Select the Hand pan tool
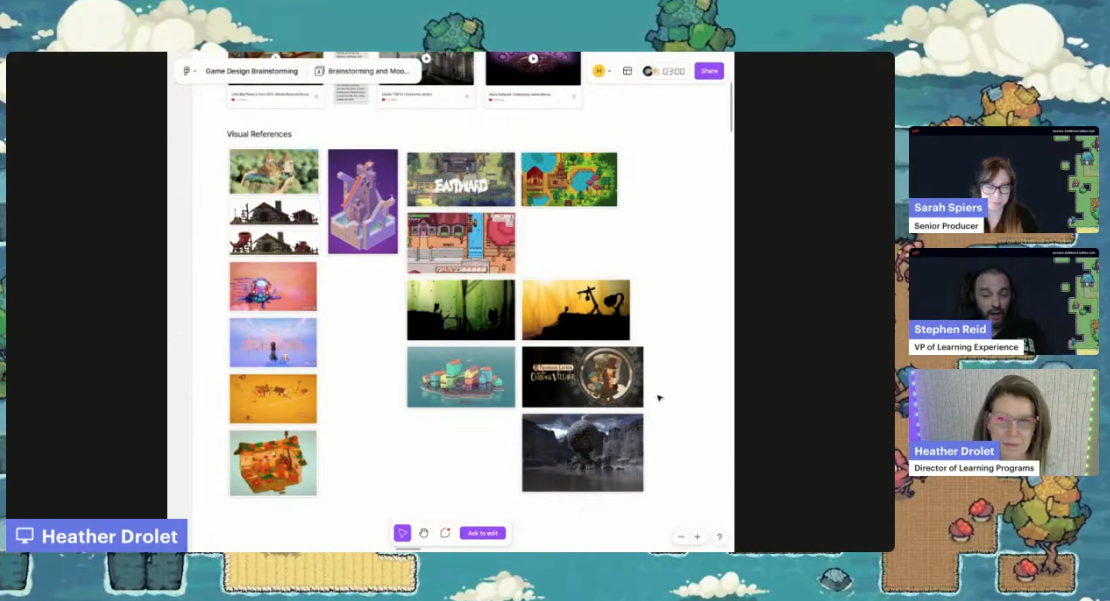1110x601 pixels. tap(423, 533)
